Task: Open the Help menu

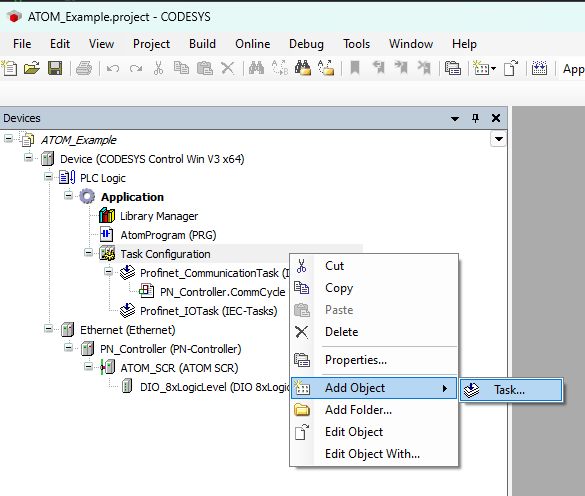Action: [464, 44]
